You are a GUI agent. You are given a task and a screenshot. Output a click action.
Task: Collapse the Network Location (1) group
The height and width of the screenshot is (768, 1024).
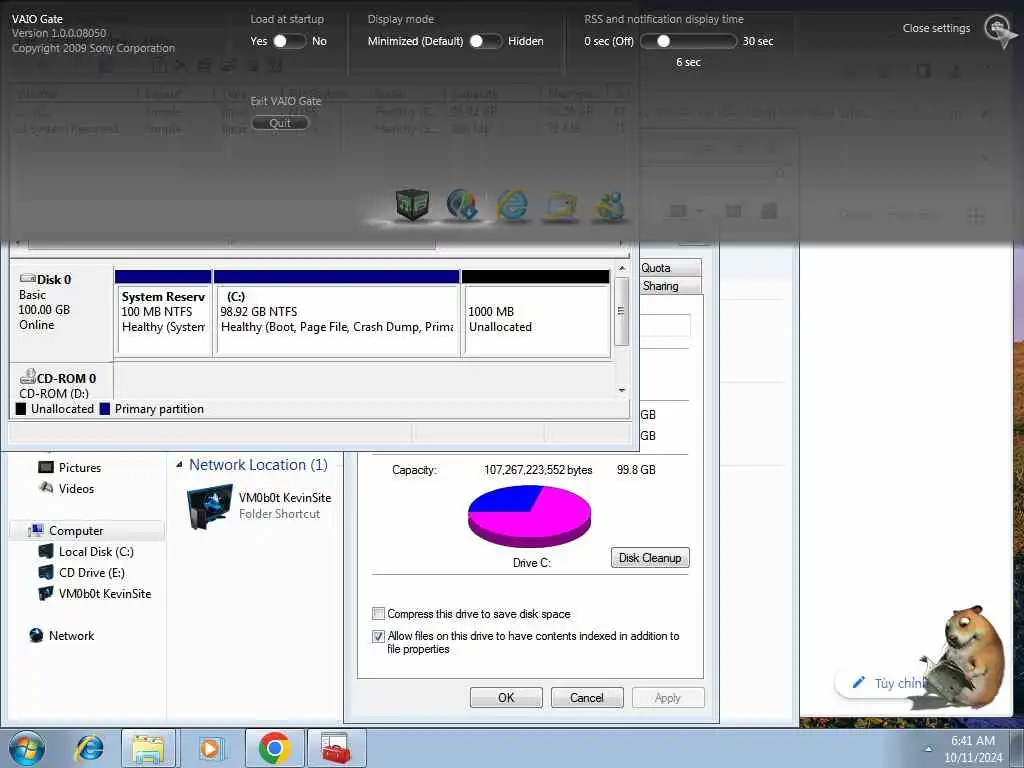[179, 465]
